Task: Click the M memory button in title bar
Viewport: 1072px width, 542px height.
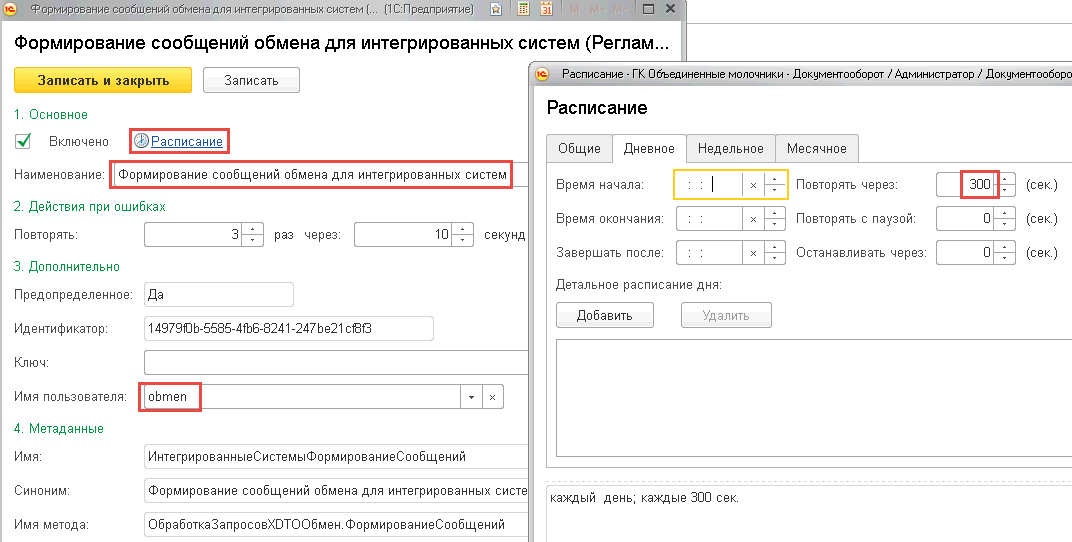Action: (x=574, y=10)
